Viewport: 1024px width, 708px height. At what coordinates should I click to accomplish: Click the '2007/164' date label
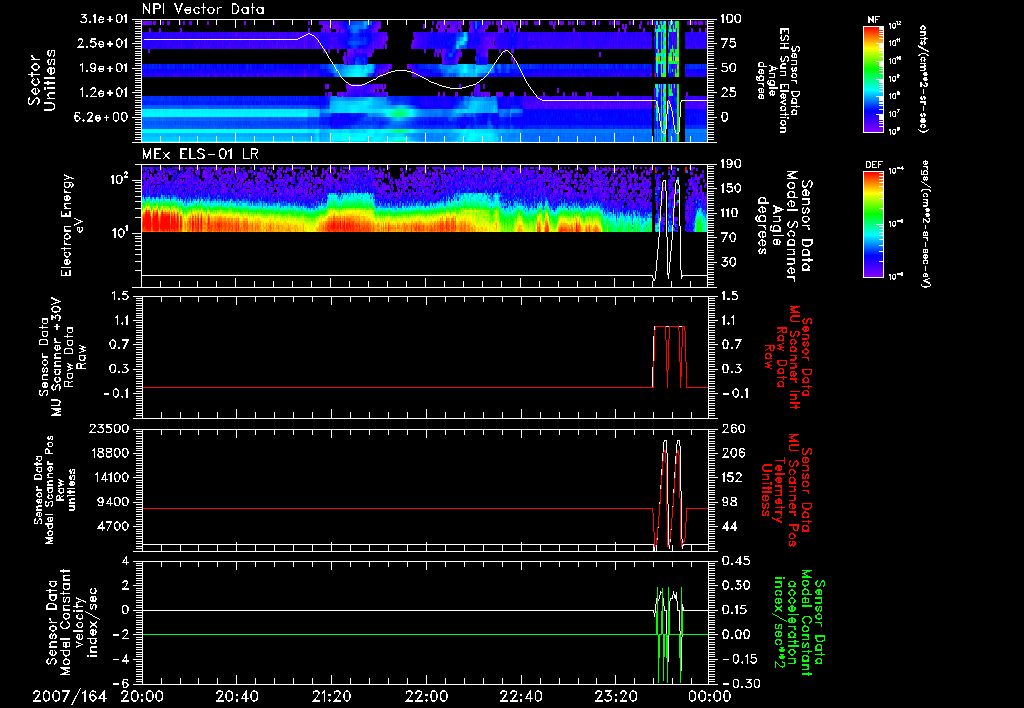pos(69,697)
